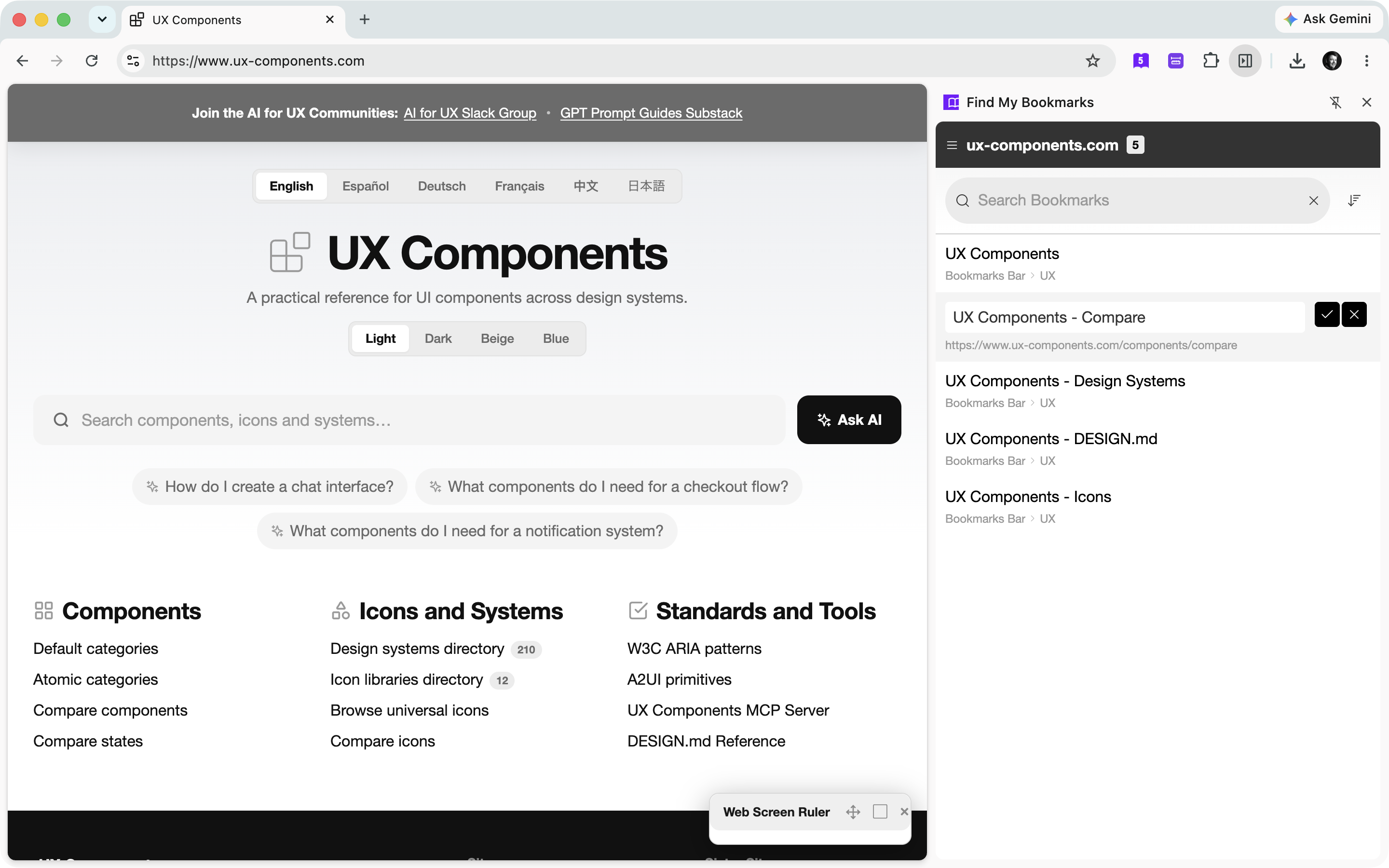Edit the UX Components - Compare title field
1389x868 pixels.
click(x=1124, y=317)
